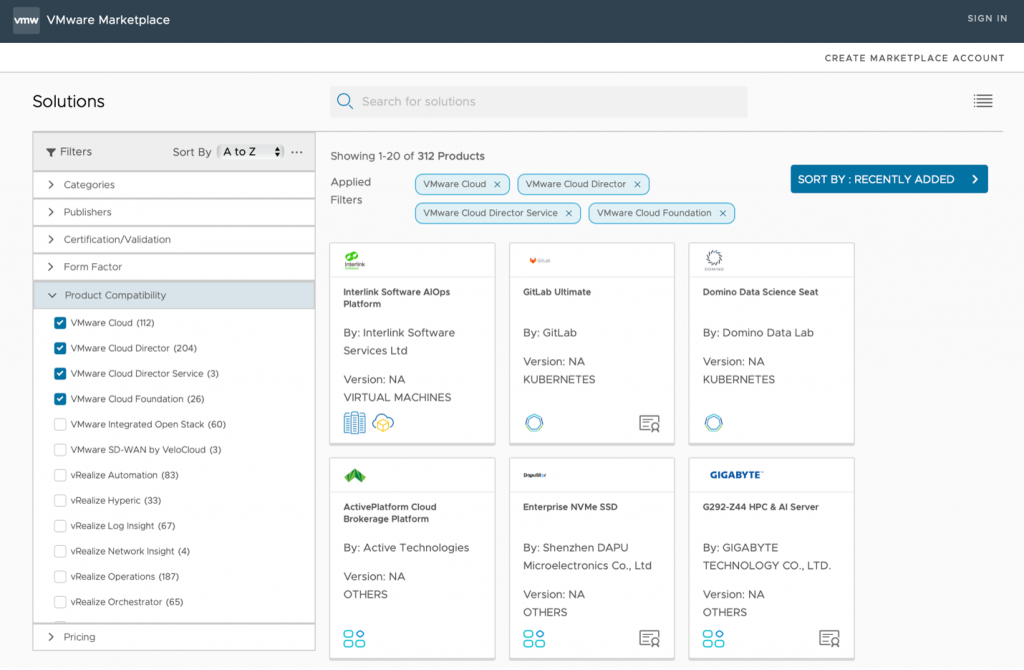Image resolution: width=1024 pixels, height=670 pixels.
Task: Click certification badge icon on GitLab Ultimate
Action: (x=649, y=423)
